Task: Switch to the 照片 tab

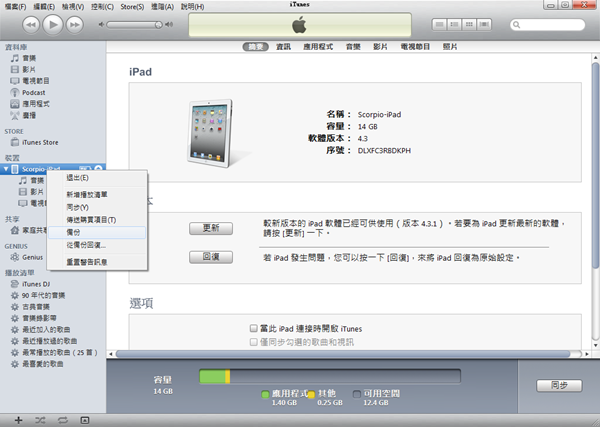Action: pos(450,47)
